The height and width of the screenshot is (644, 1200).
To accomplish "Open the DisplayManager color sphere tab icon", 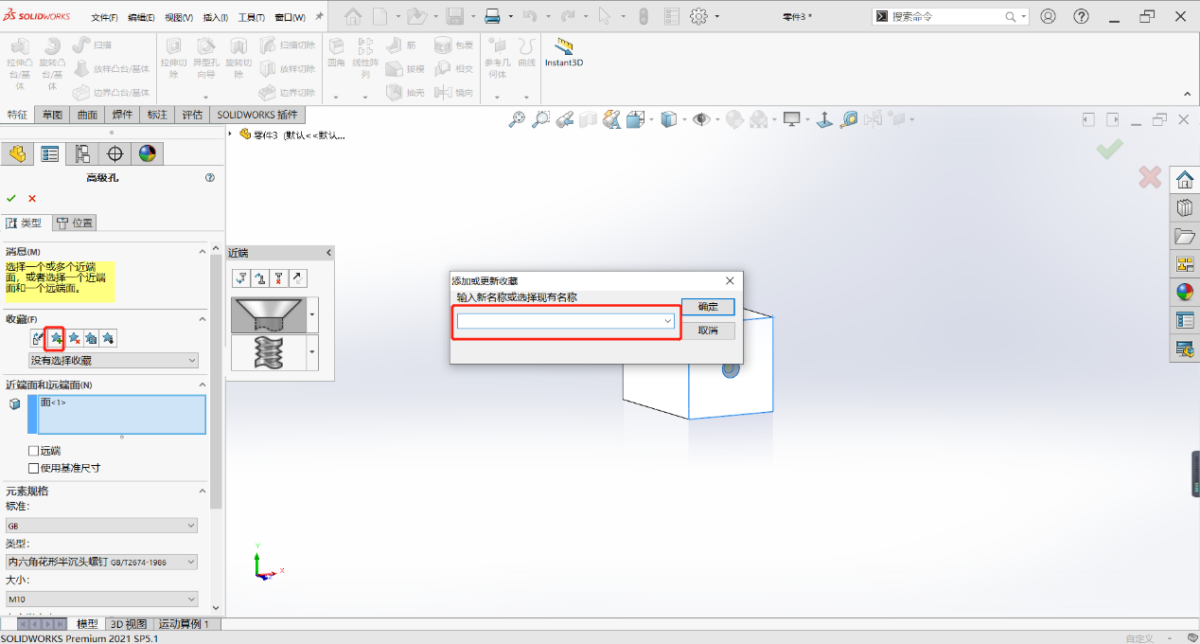I will click(147, 153).
